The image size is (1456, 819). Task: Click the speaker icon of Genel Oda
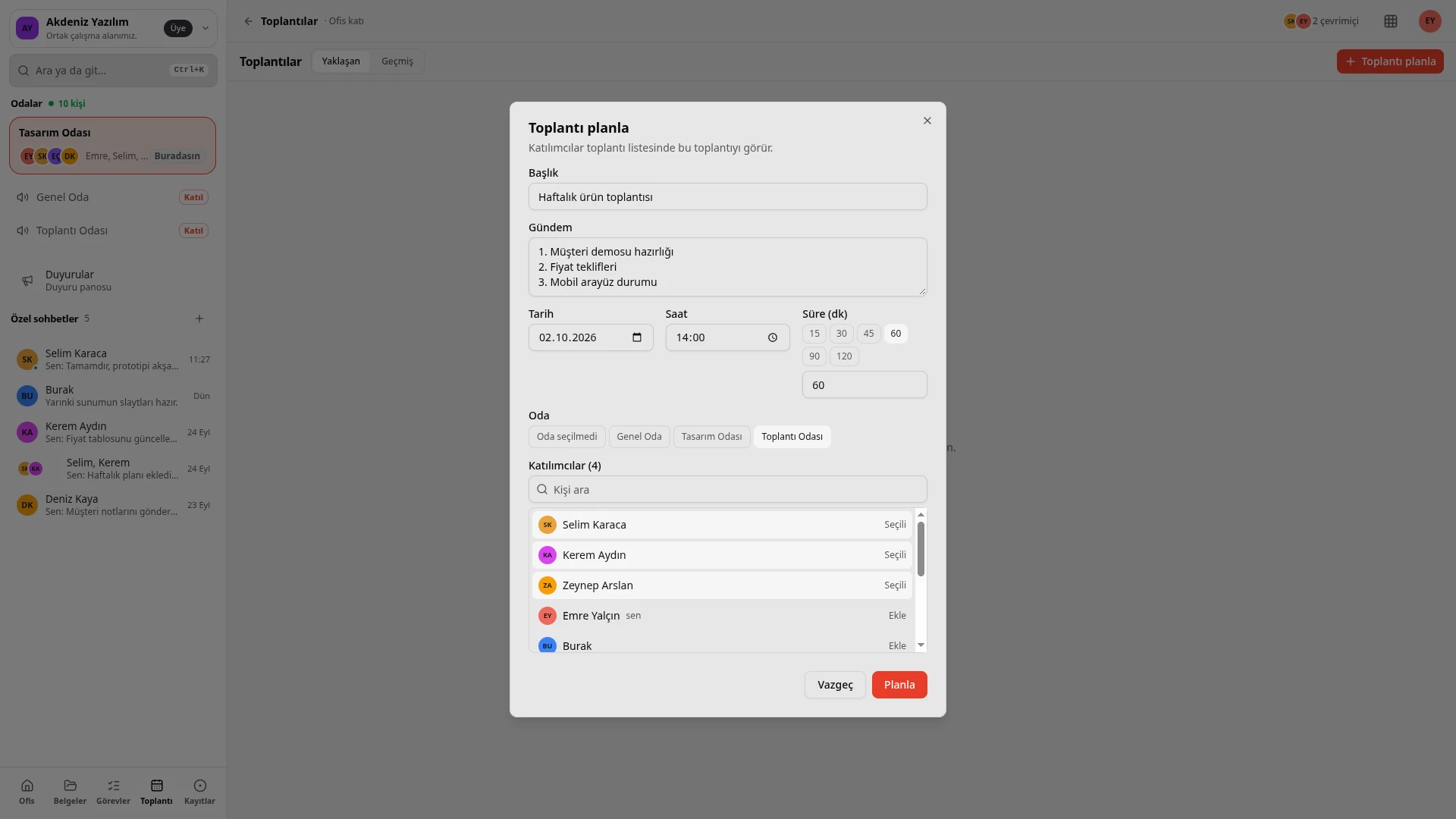coord(23,197)
